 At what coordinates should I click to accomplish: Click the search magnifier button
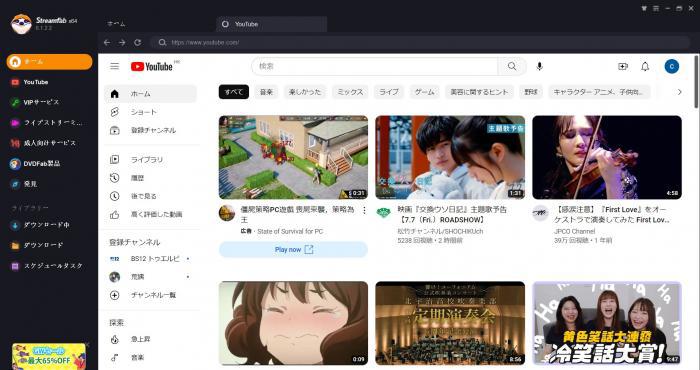(512, 67)
